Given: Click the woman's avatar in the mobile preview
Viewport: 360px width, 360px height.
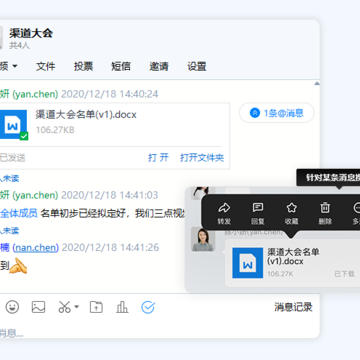Looking at the screenshot, I should coord(203,239).
